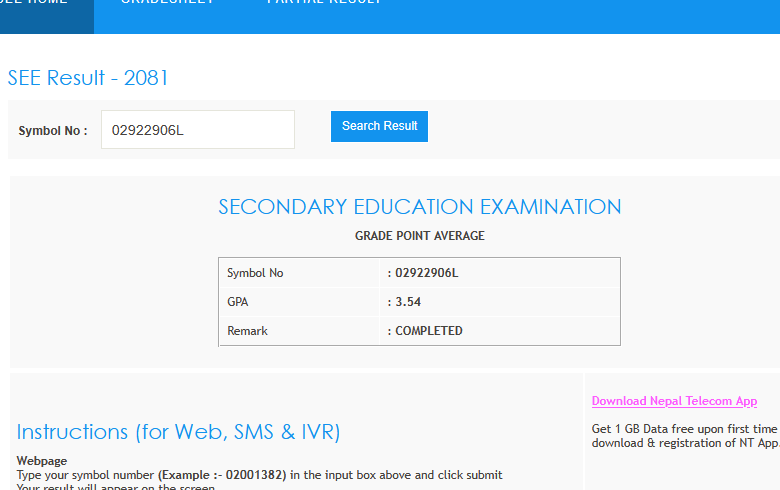The height and width of the screenshot is (490, 780).
Task: Click the Symbol No input field
Action: (x=198, y=130)
